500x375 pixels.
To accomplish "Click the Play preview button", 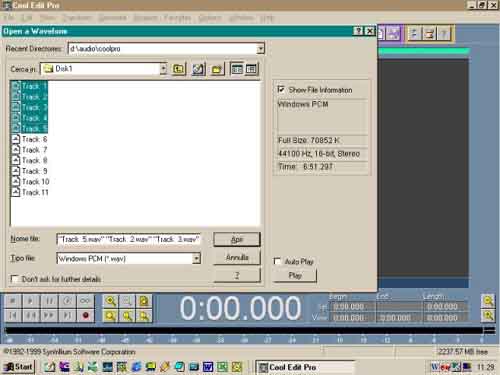I will click(x=295, y=276).
